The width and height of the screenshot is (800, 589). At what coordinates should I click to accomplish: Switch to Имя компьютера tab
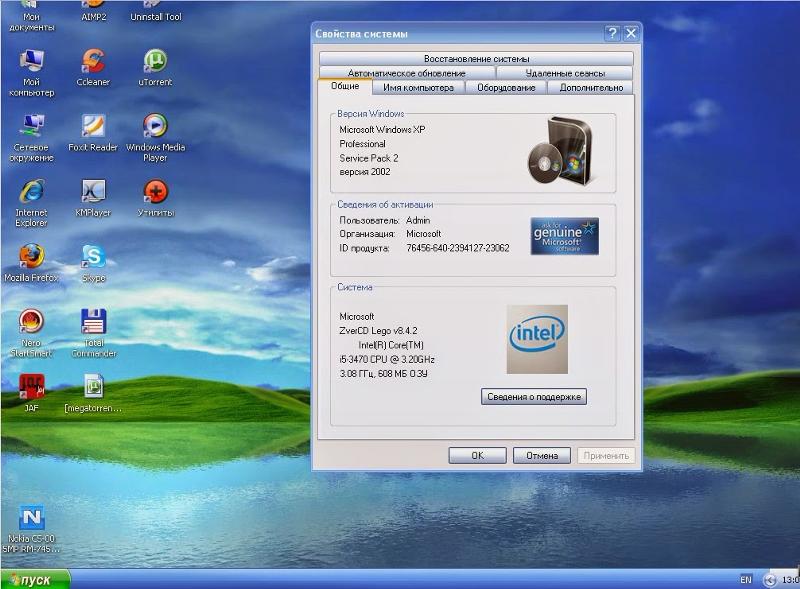[x=418, y=87]
